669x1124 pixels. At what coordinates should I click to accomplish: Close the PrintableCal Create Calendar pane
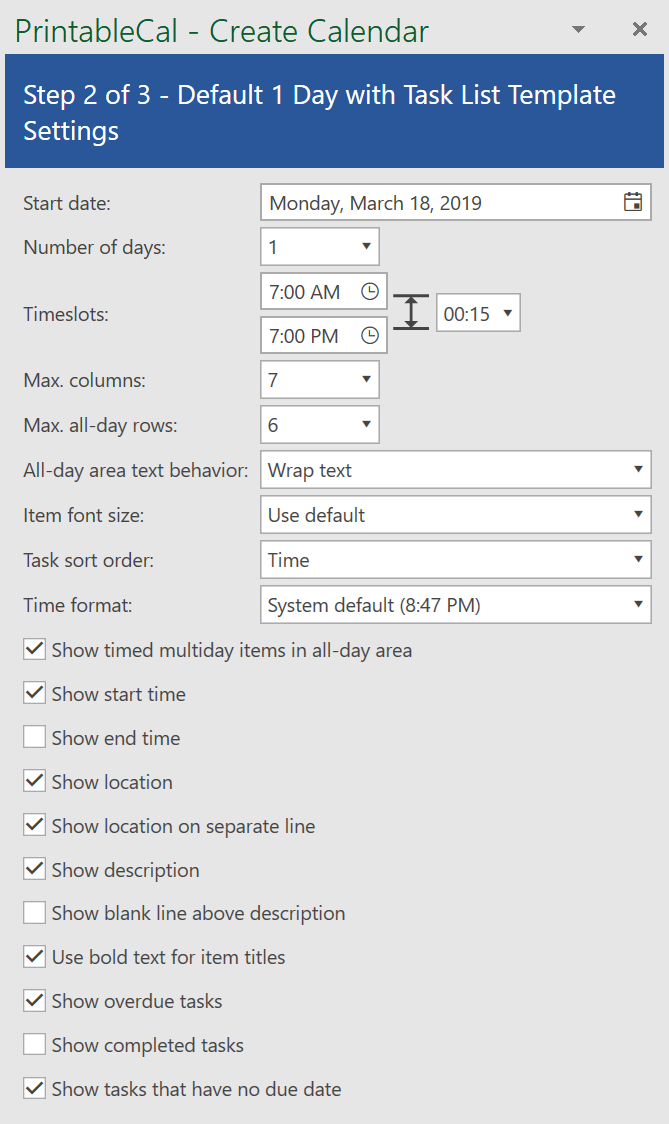(640, 29)
